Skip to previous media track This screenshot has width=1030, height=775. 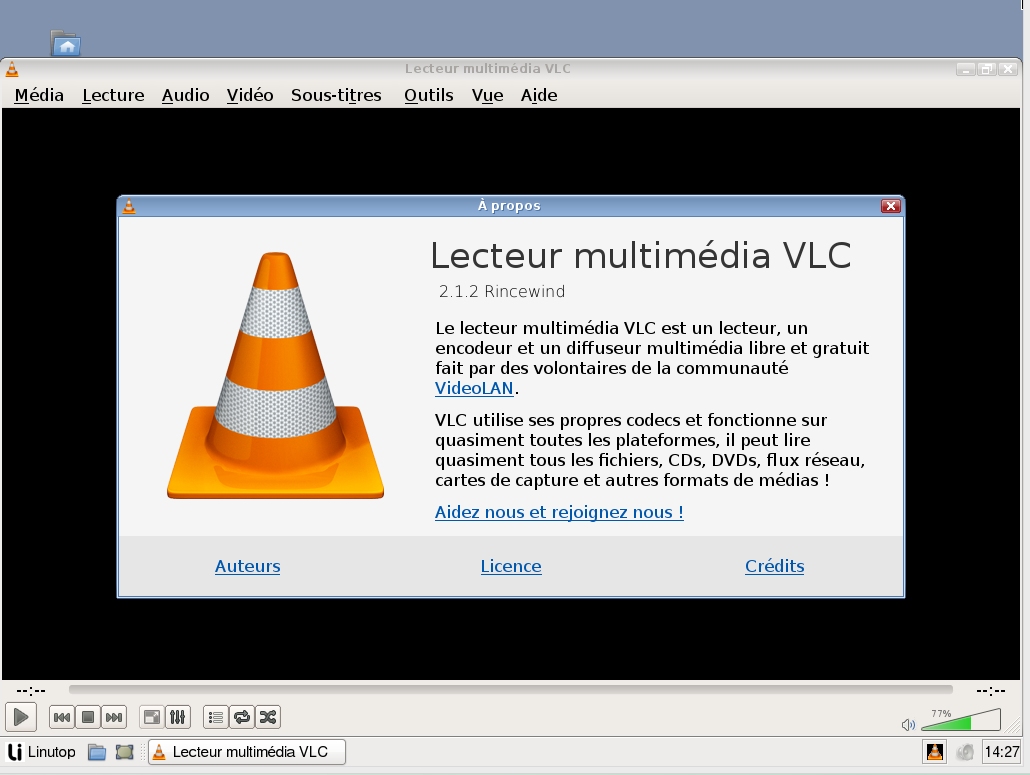tap(62, 717)
